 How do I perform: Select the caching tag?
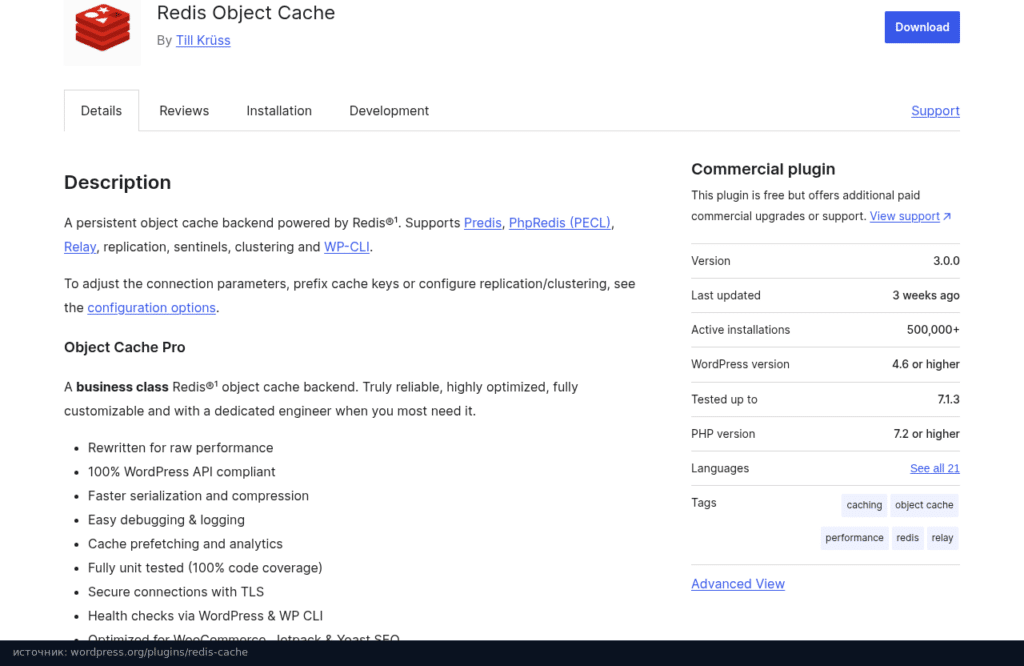(864, 505)
